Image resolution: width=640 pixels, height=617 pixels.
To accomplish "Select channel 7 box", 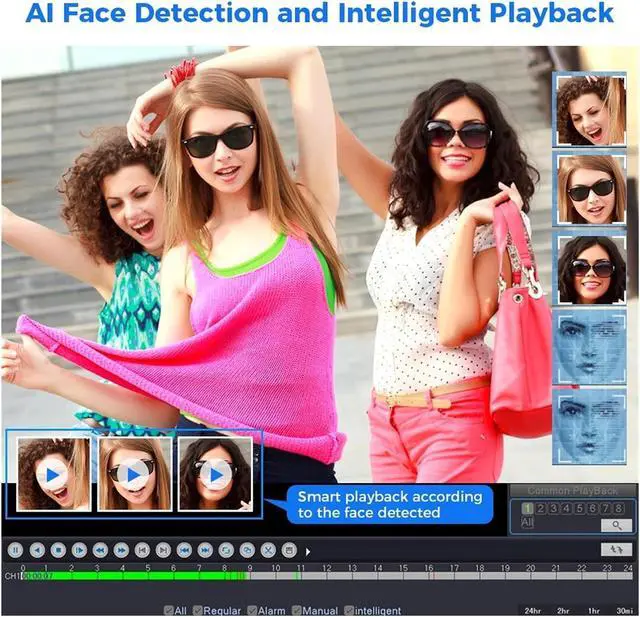I will 606,508.
